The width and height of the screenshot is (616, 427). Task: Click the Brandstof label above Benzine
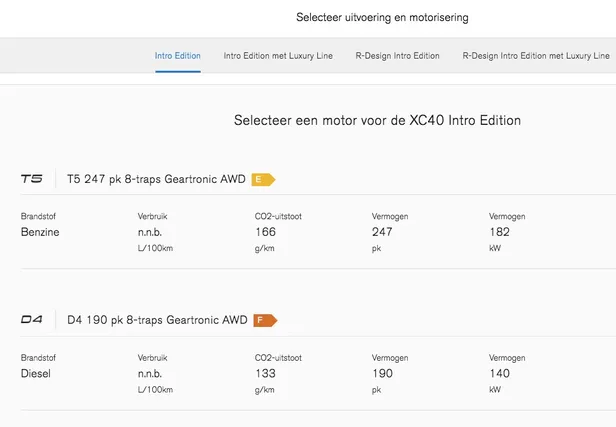[38, 216]
